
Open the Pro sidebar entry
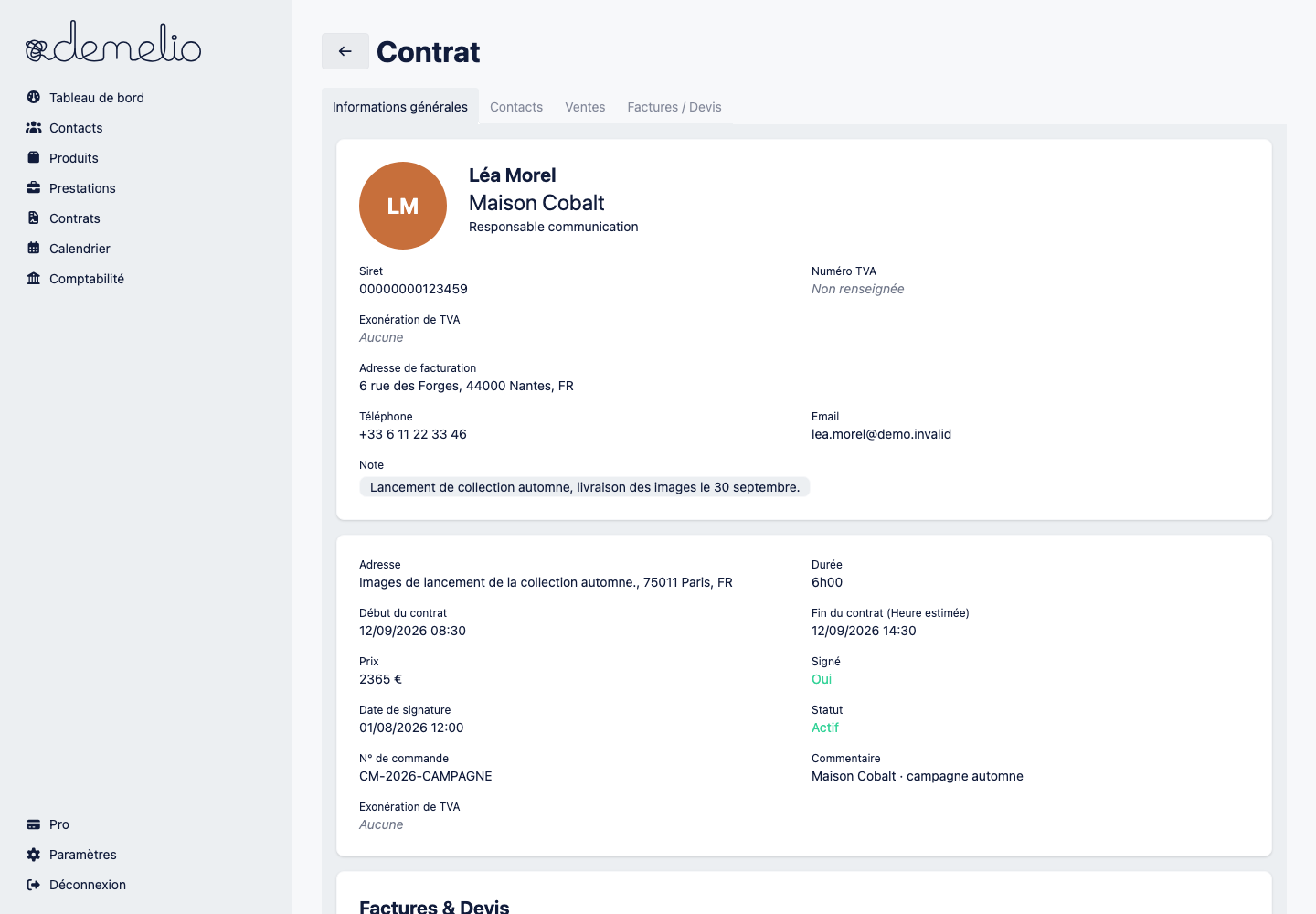tap(59, 824)
